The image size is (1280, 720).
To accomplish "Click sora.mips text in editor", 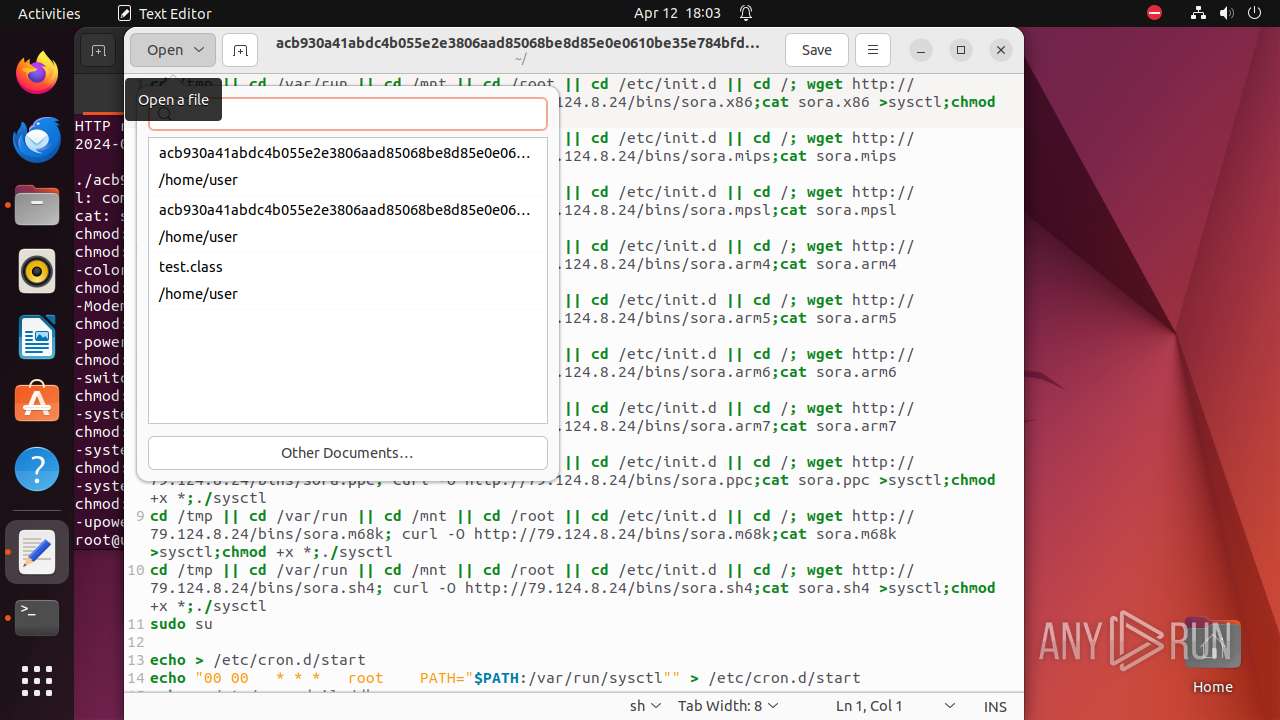I will click(x=856, y=156).
